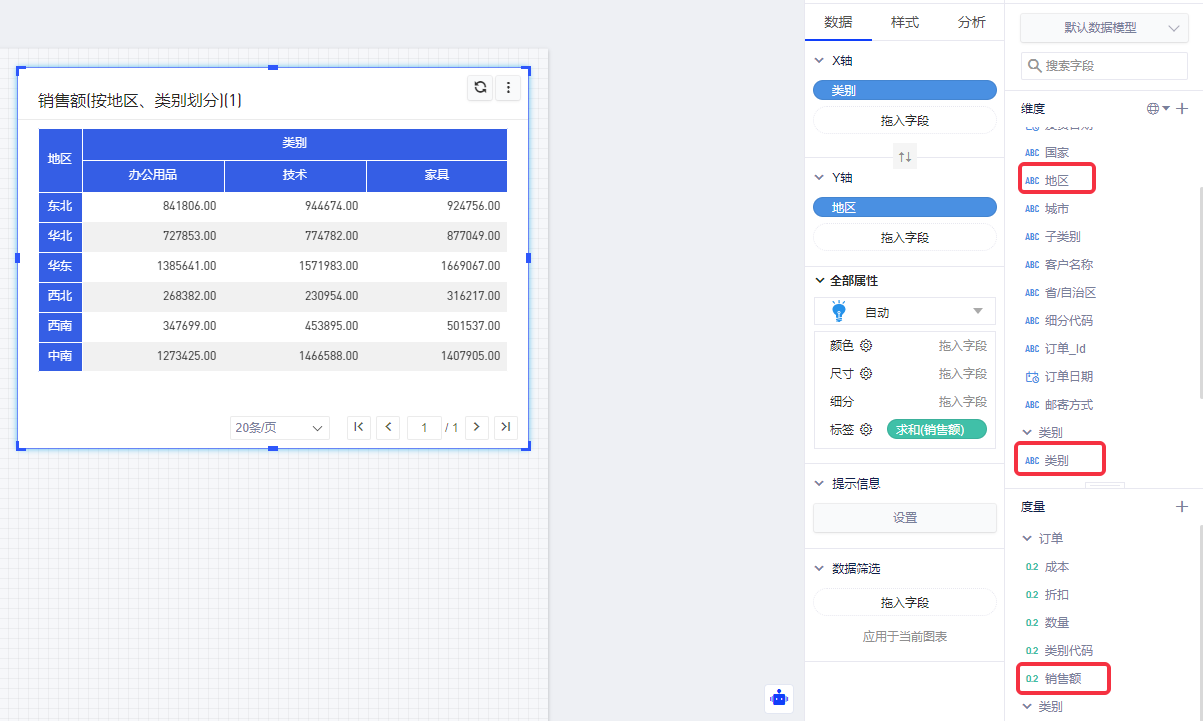Image resolution: width=1203 pixels, height=721 pixels.
Task: Open the 自动 chart type dropdown
Action: coord(905,312)
